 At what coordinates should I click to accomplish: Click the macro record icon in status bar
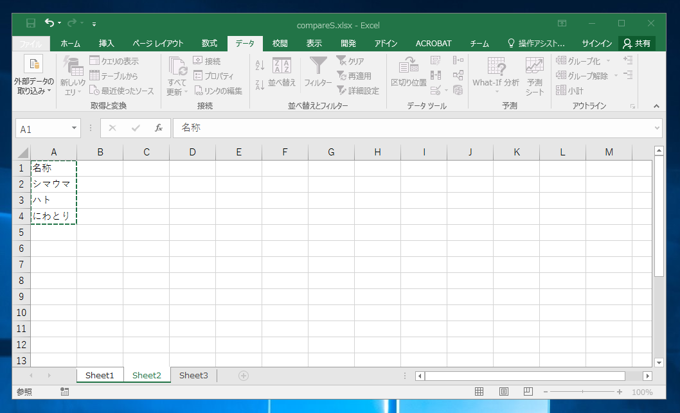click(x=65, y=392)
